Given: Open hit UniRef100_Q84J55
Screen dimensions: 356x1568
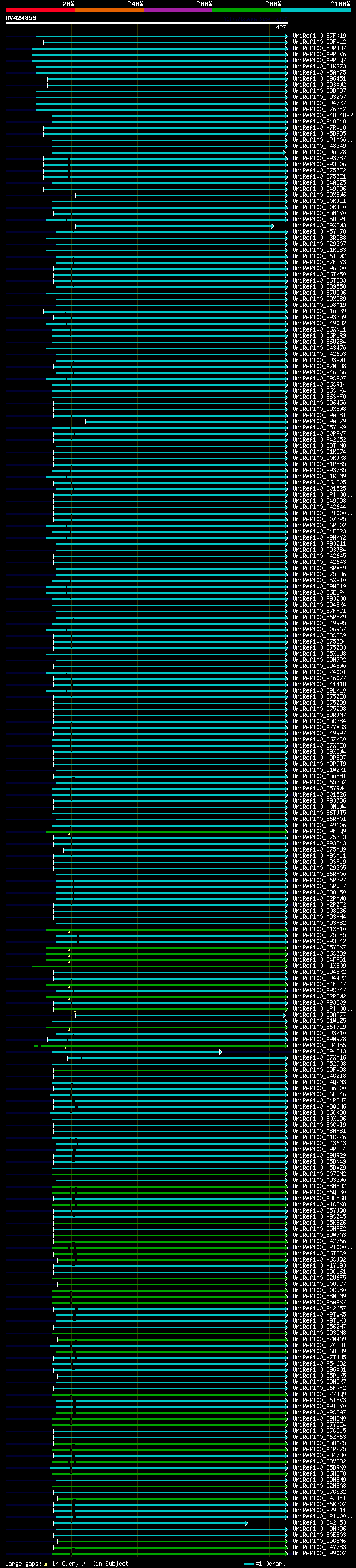Looking at the screenshot, I should (x=319, y=1046).
